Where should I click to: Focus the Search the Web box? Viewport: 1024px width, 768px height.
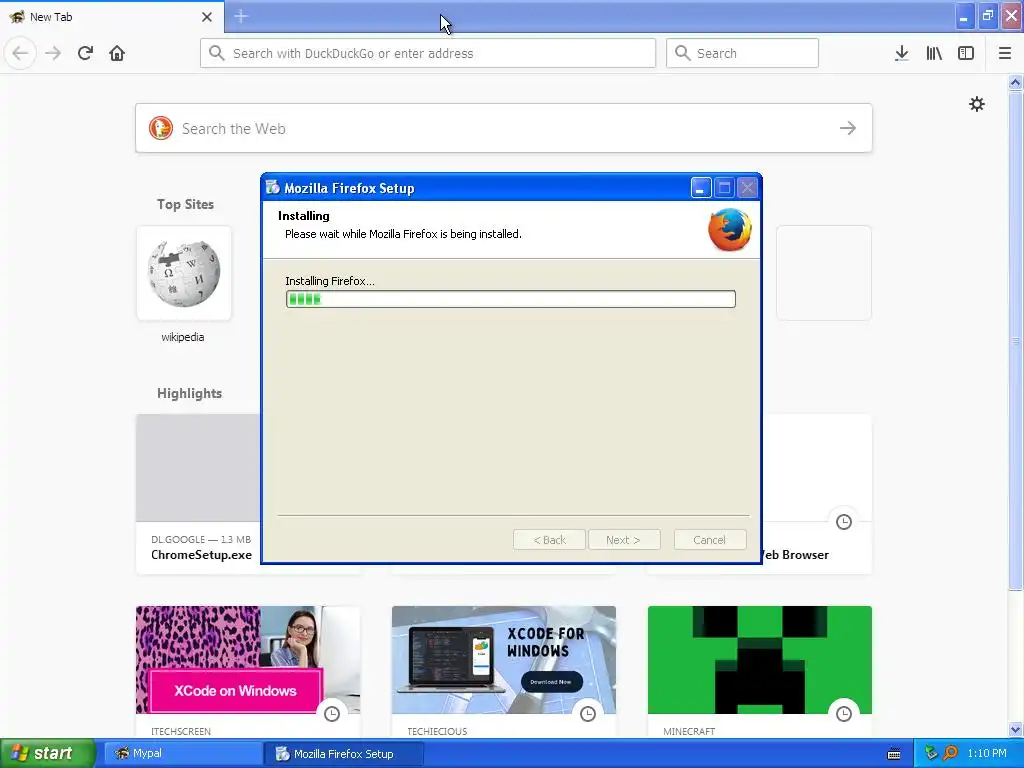click(x=504, y=128)
